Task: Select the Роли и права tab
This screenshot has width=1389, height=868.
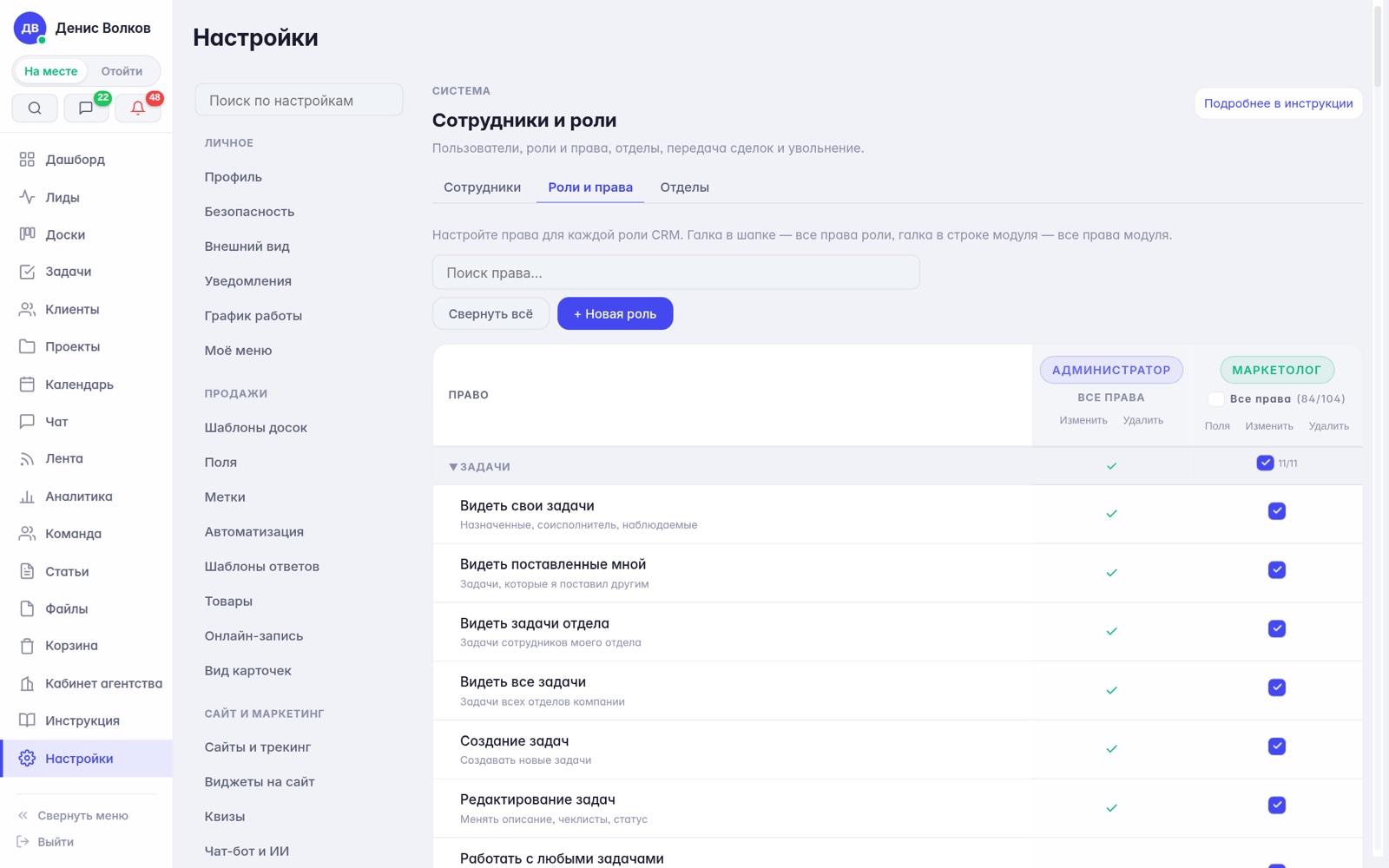Action: click(x=590, y=187)
